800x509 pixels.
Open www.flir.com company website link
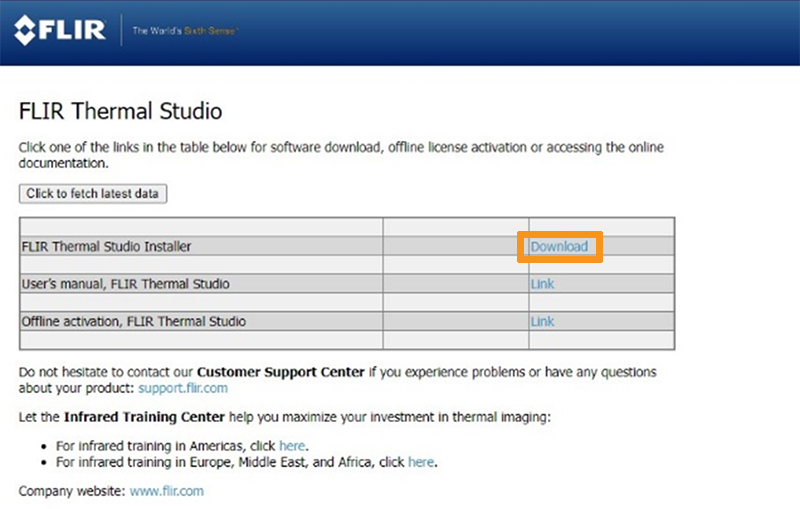pos(166,491)
